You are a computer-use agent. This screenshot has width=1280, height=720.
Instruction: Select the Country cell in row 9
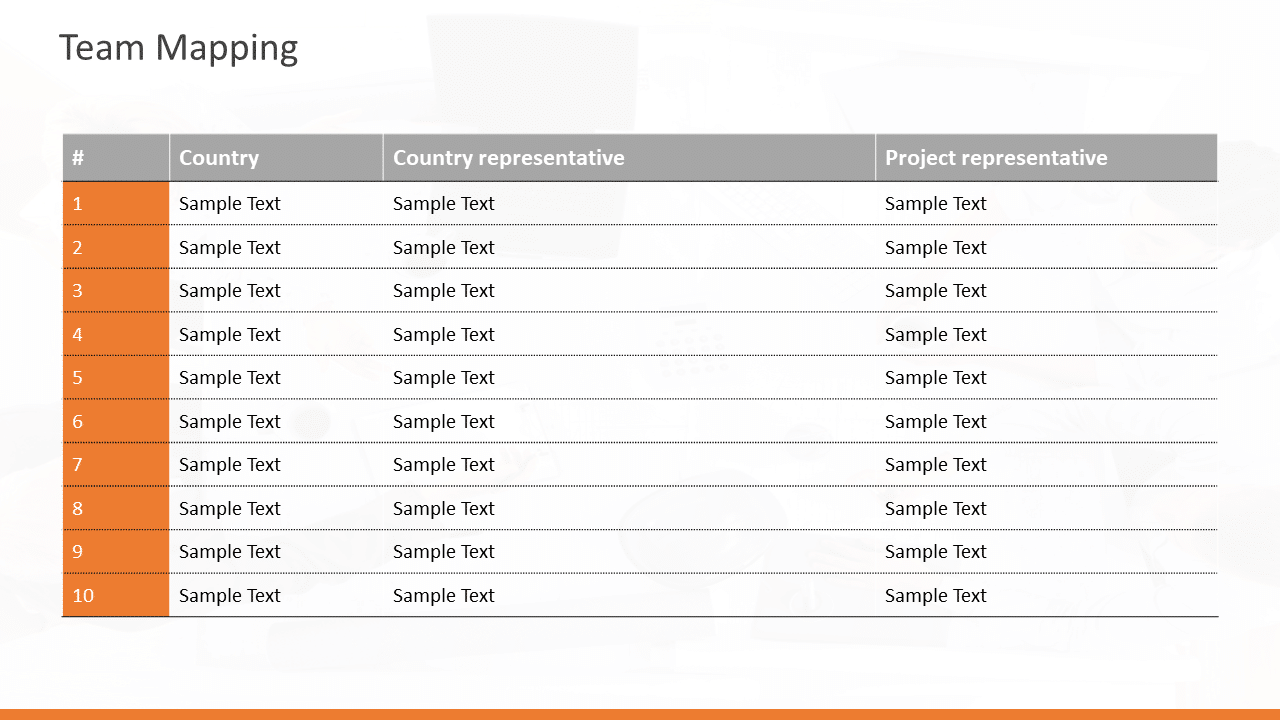click(x=230, y=552)
